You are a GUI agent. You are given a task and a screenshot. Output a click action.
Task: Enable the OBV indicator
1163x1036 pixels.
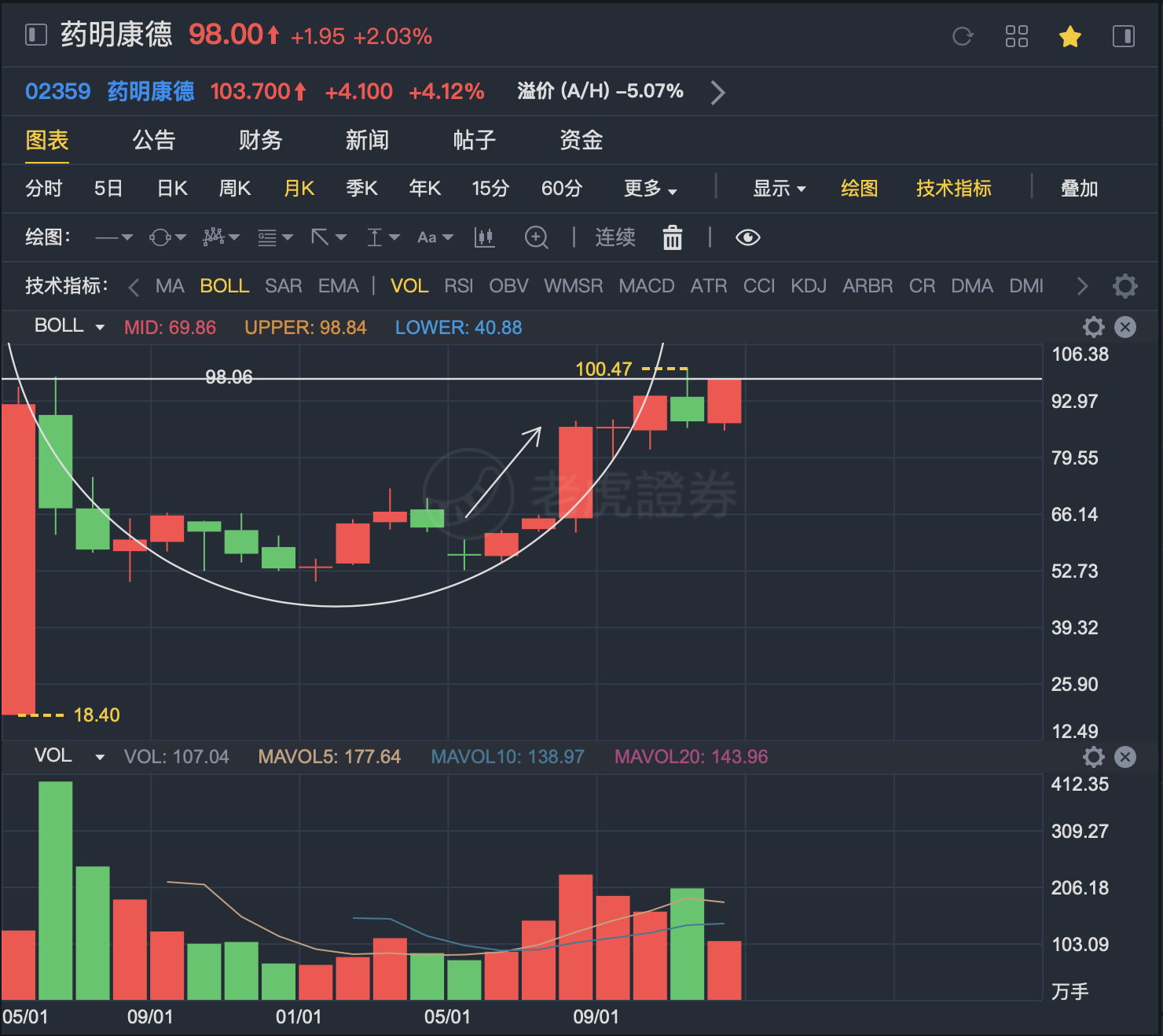click(509, 286)
